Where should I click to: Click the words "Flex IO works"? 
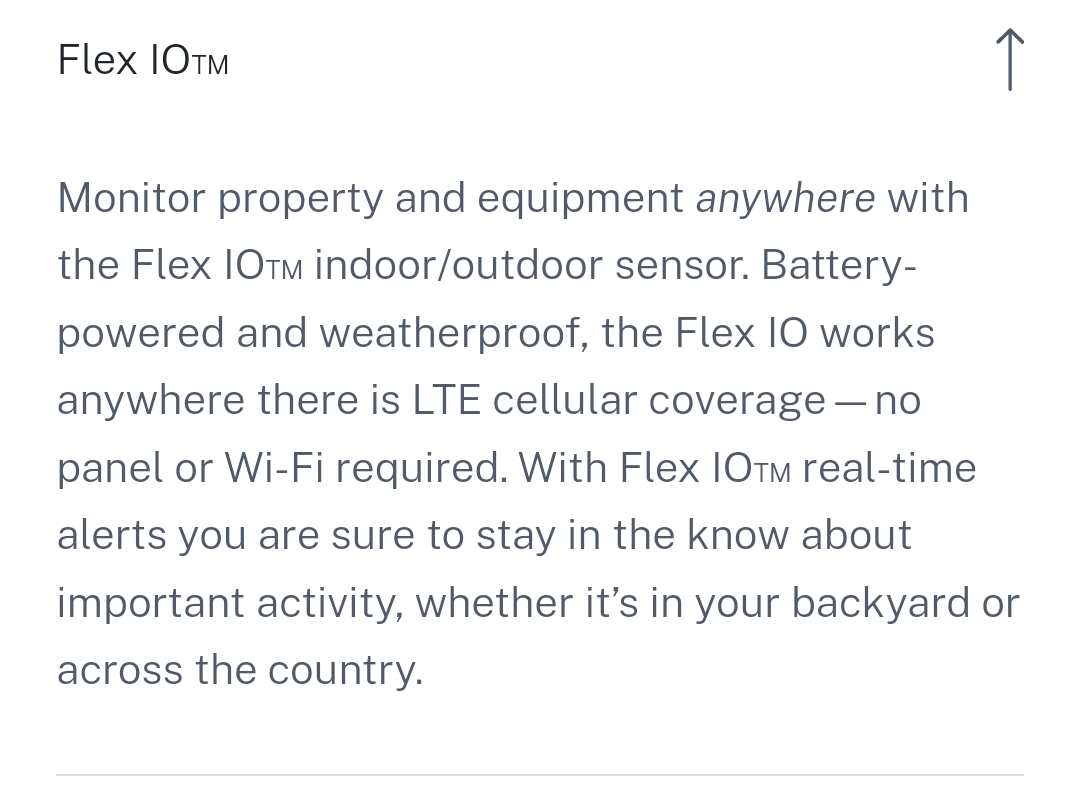(x=805, y=333)
